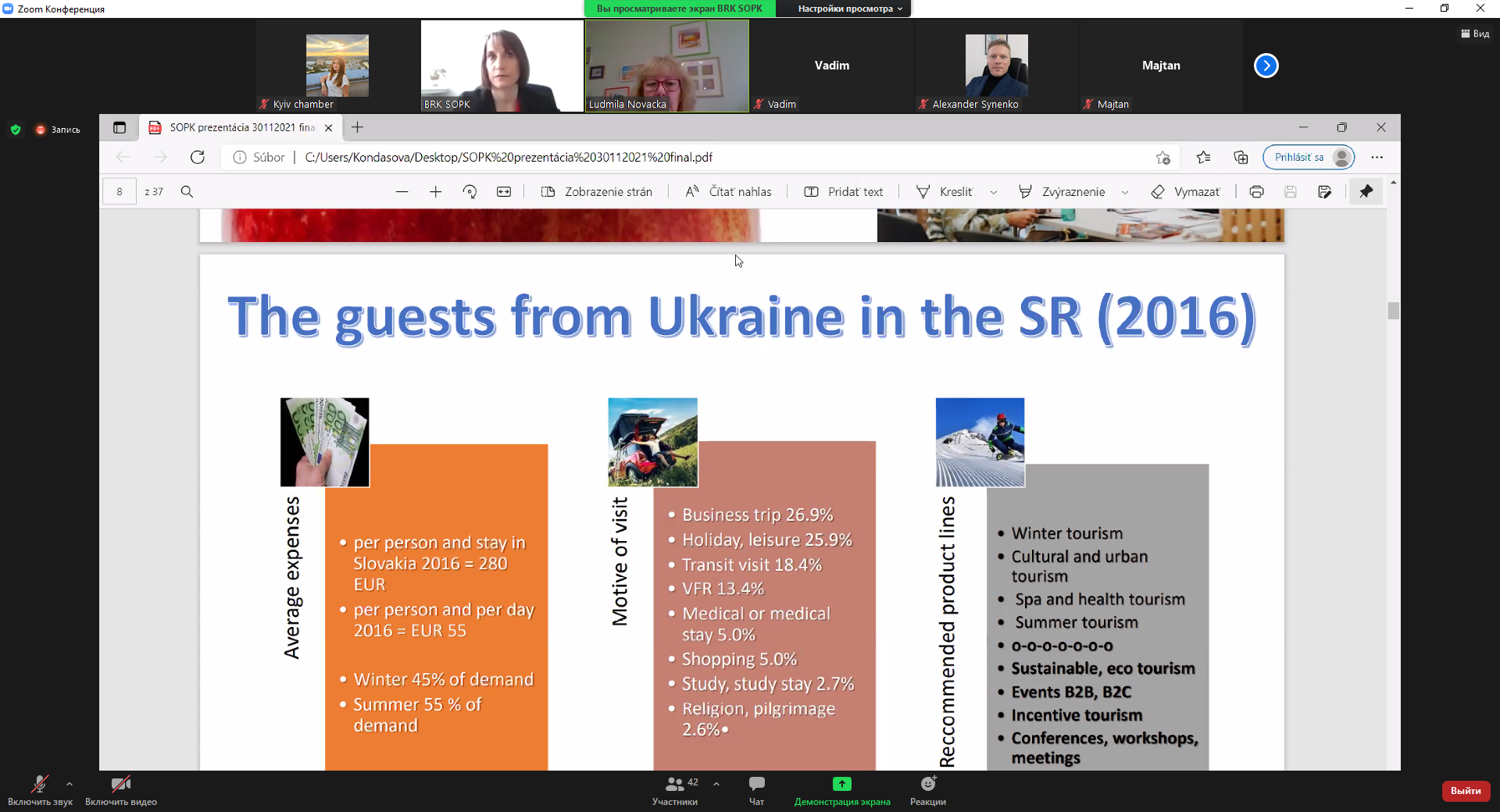1500x812 pixels.
Task: Click the Share Screen green icon
Action: [841, 784]
